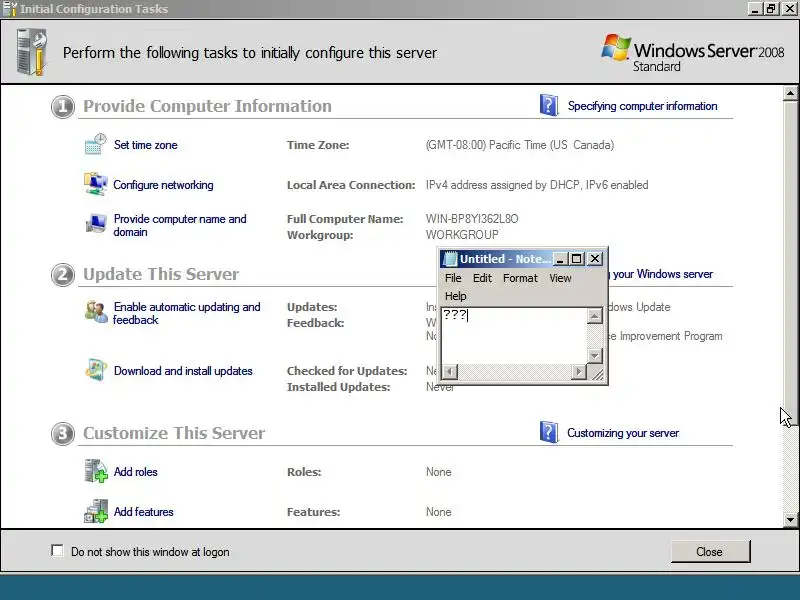Click the WORKGROUP value text
This screenshot has height=600, width=800.
(462, 235)
